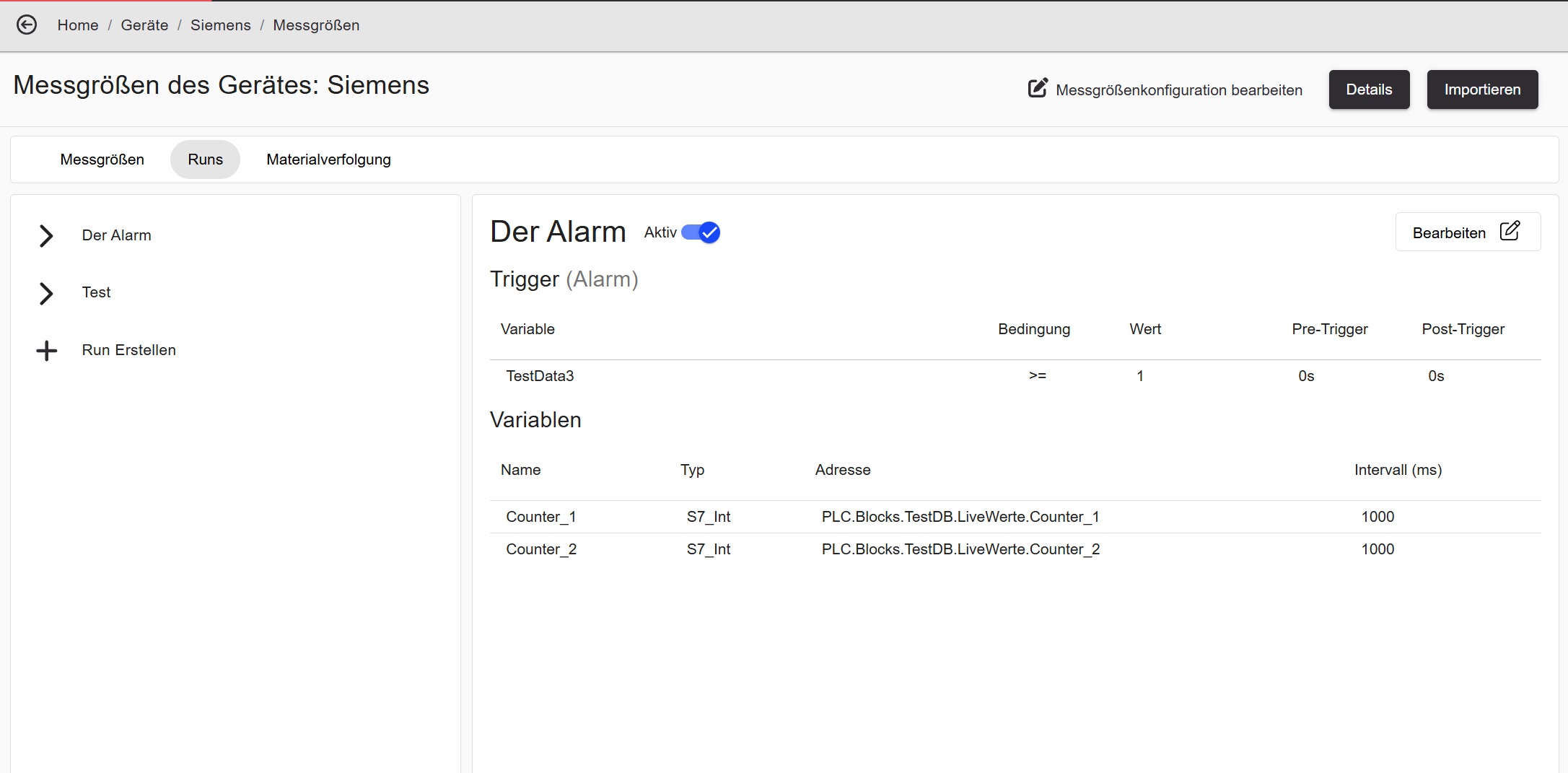The width and height of the screenshot is (1568, 773).
Task: Click the TestData3 trigger variable
Action: [x=540, y=376]
